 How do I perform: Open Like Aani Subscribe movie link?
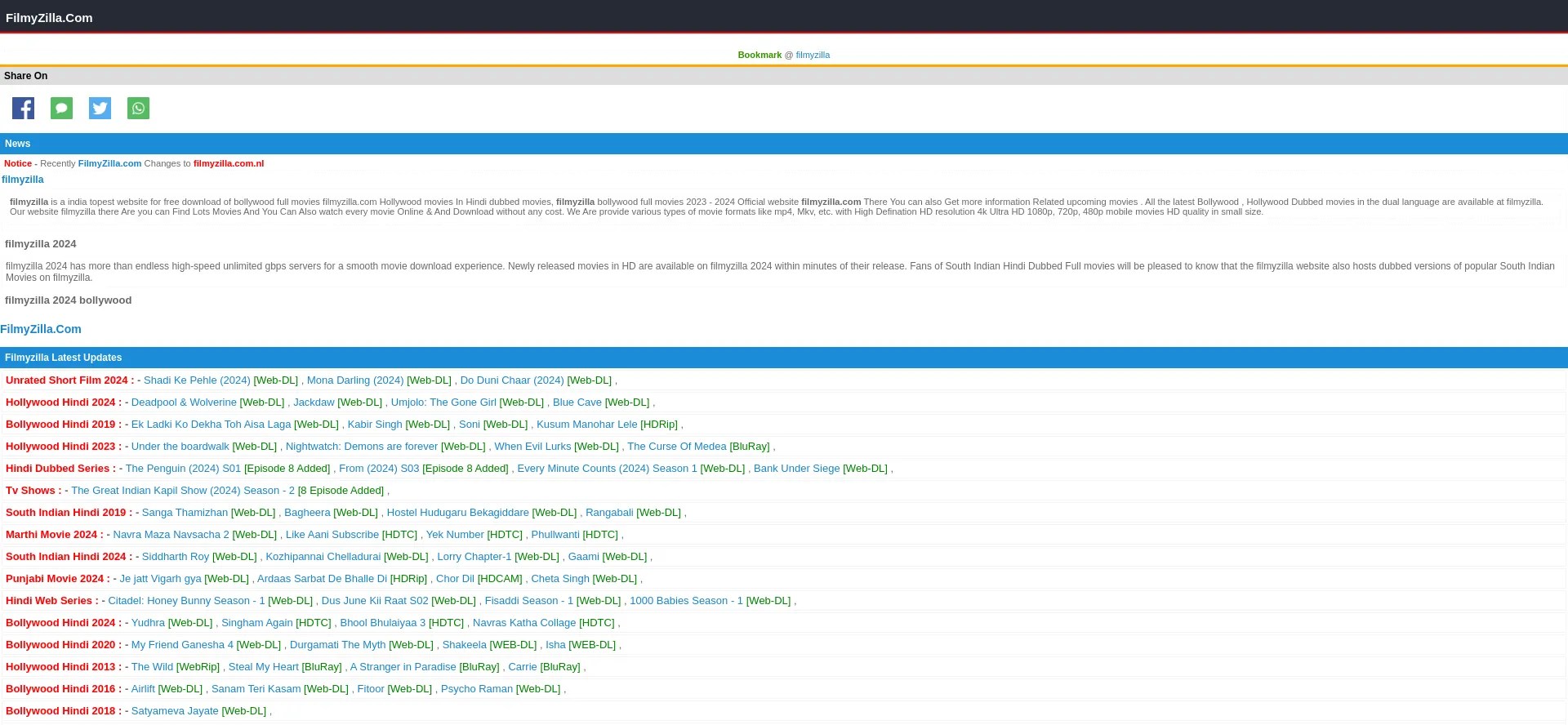(x=332, y=535)
